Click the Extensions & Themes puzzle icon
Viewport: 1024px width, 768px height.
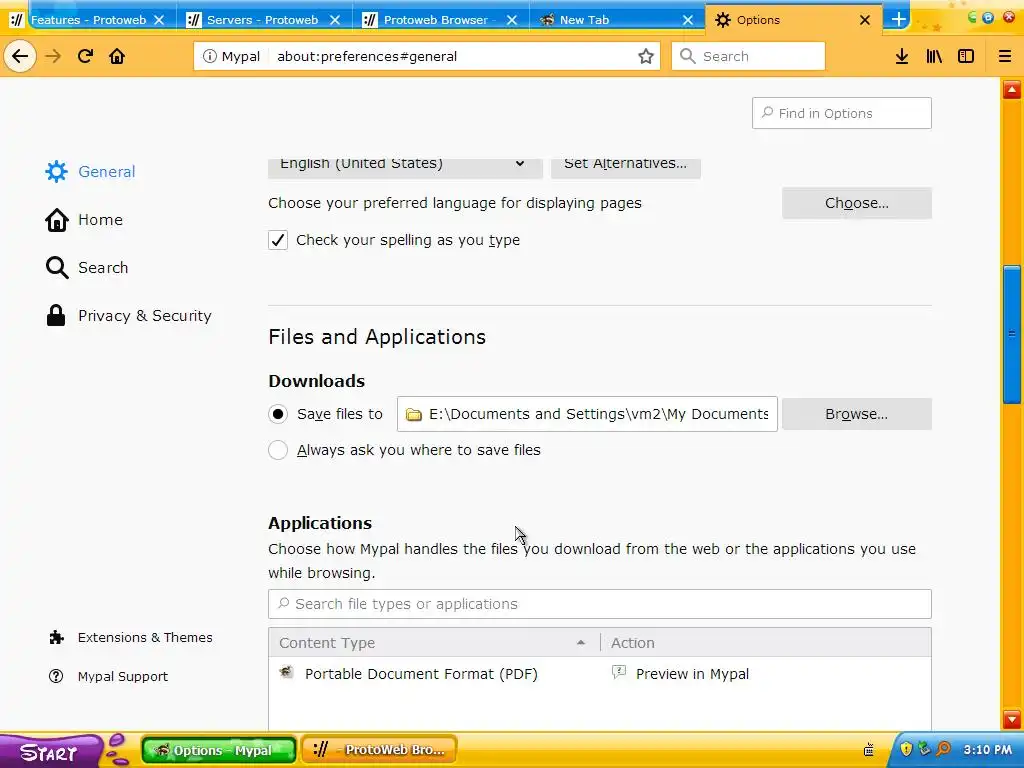[56, 637]
